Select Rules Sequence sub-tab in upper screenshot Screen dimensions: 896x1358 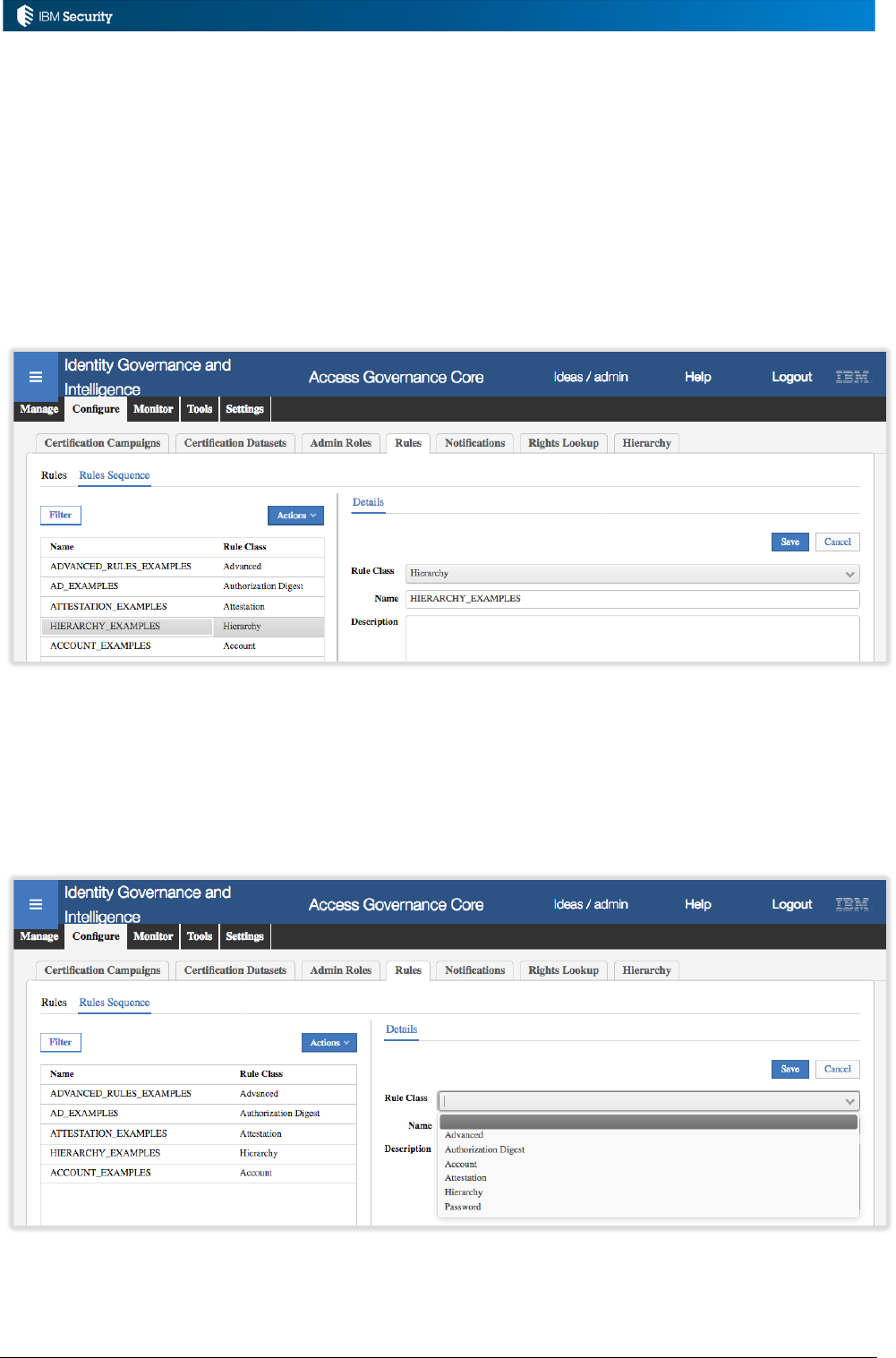pyautogui.click(x=115, y=475)
